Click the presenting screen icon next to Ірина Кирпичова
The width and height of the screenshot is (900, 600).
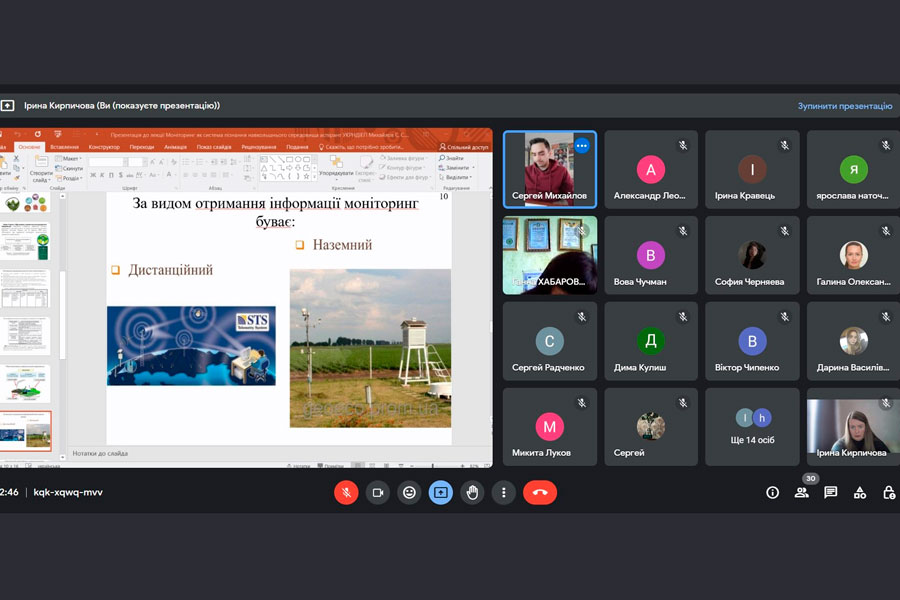7,106
